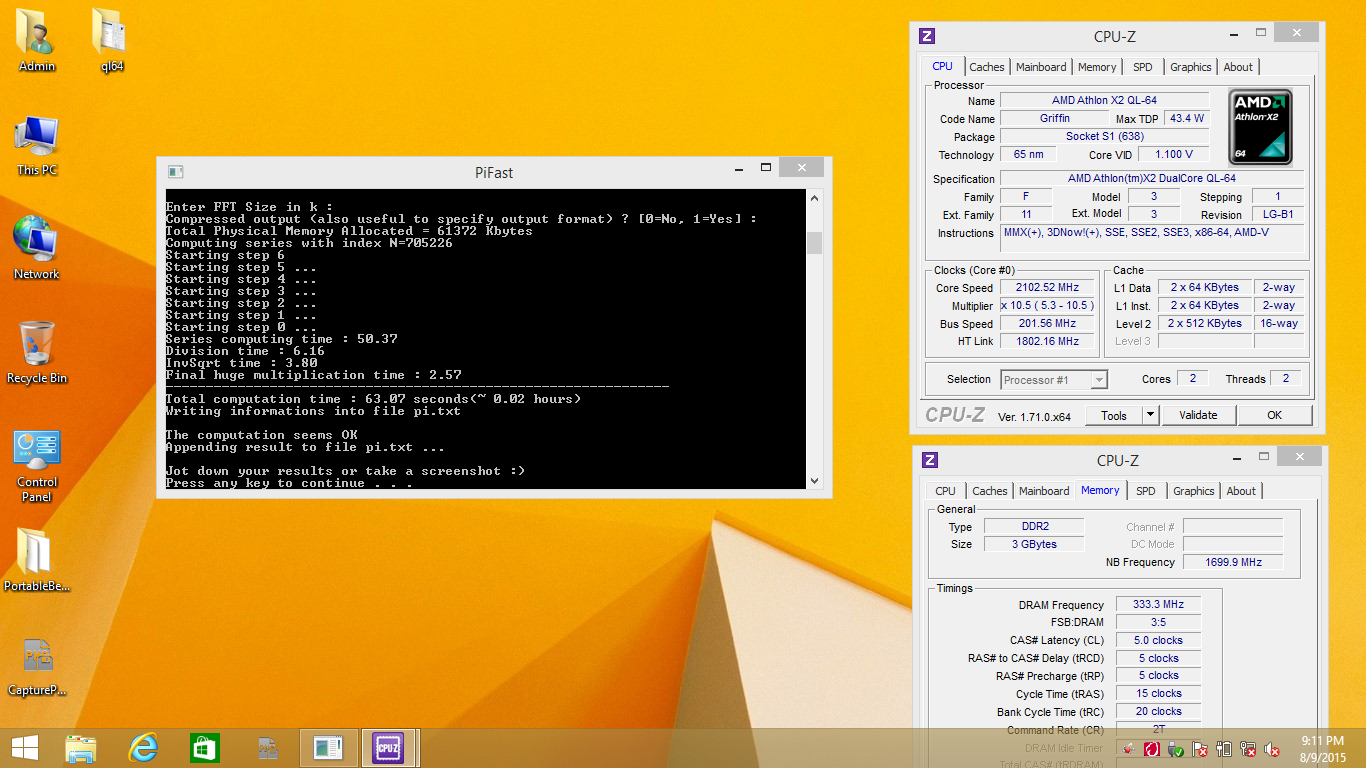Open the Action Center flag tray icon

1201,748
